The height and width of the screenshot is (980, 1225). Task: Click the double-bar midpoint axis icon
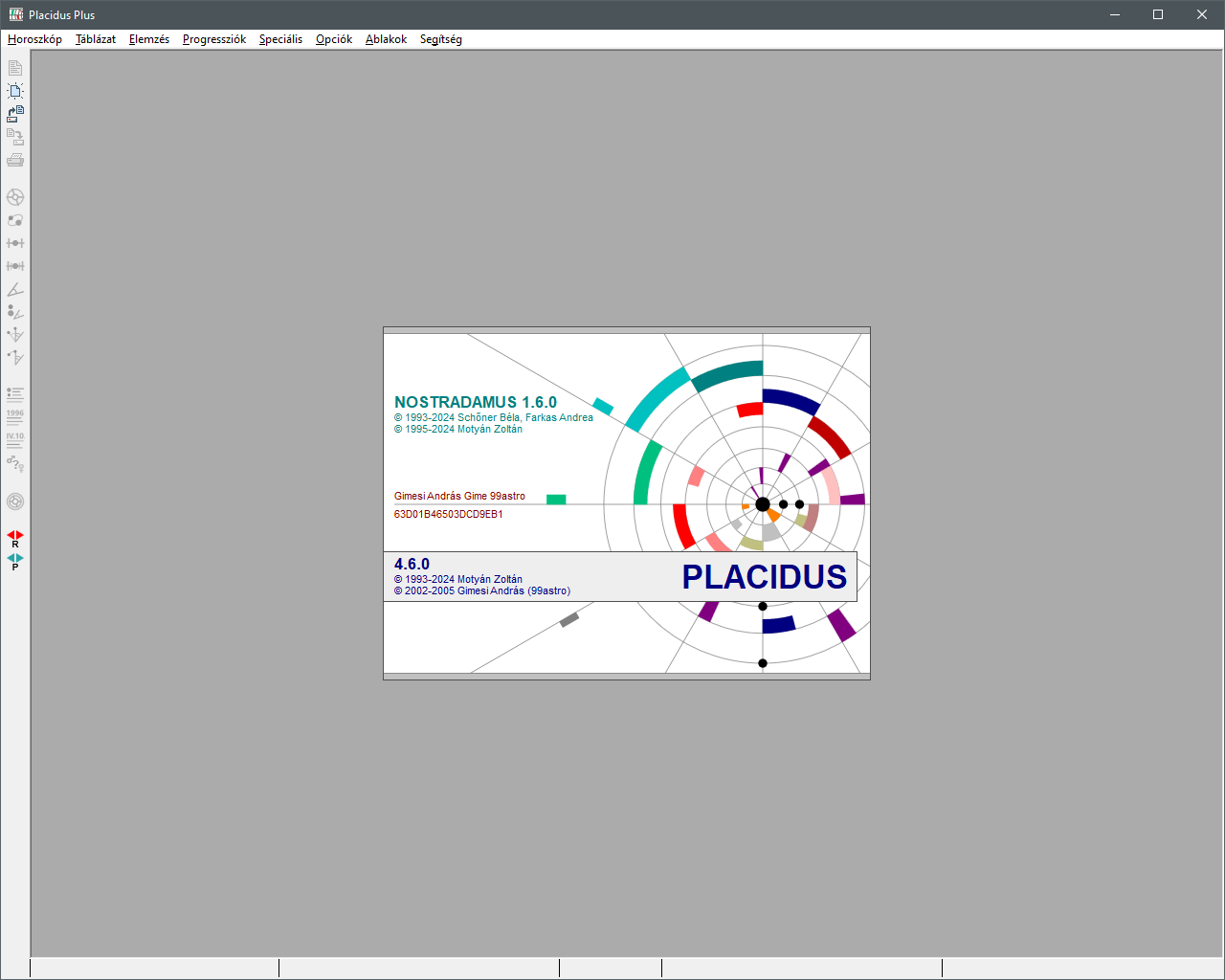point(15,266)
